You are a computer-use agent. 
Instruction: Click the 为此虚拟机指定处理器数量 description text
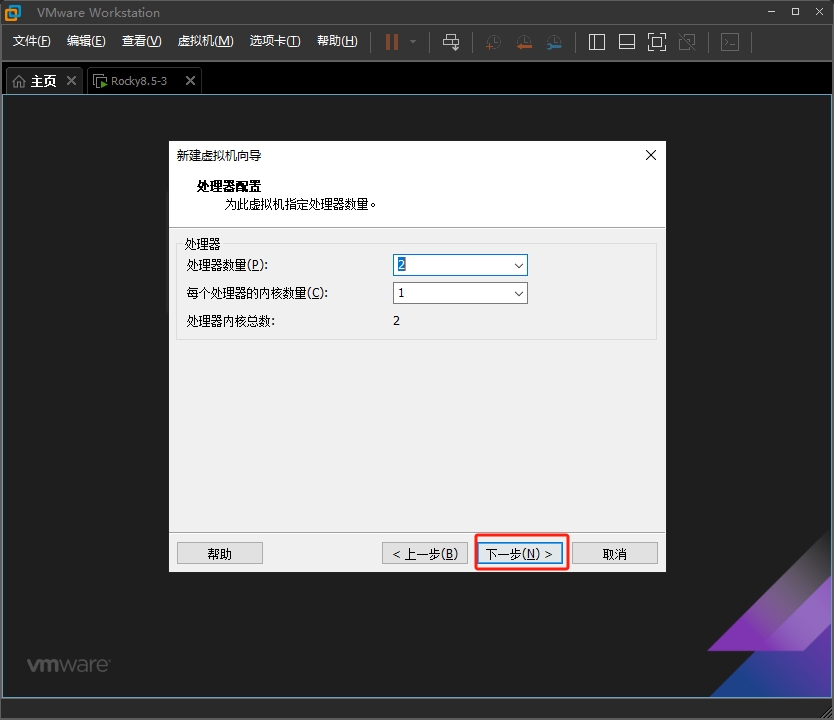pyautogui.click(x=300, y=204)
